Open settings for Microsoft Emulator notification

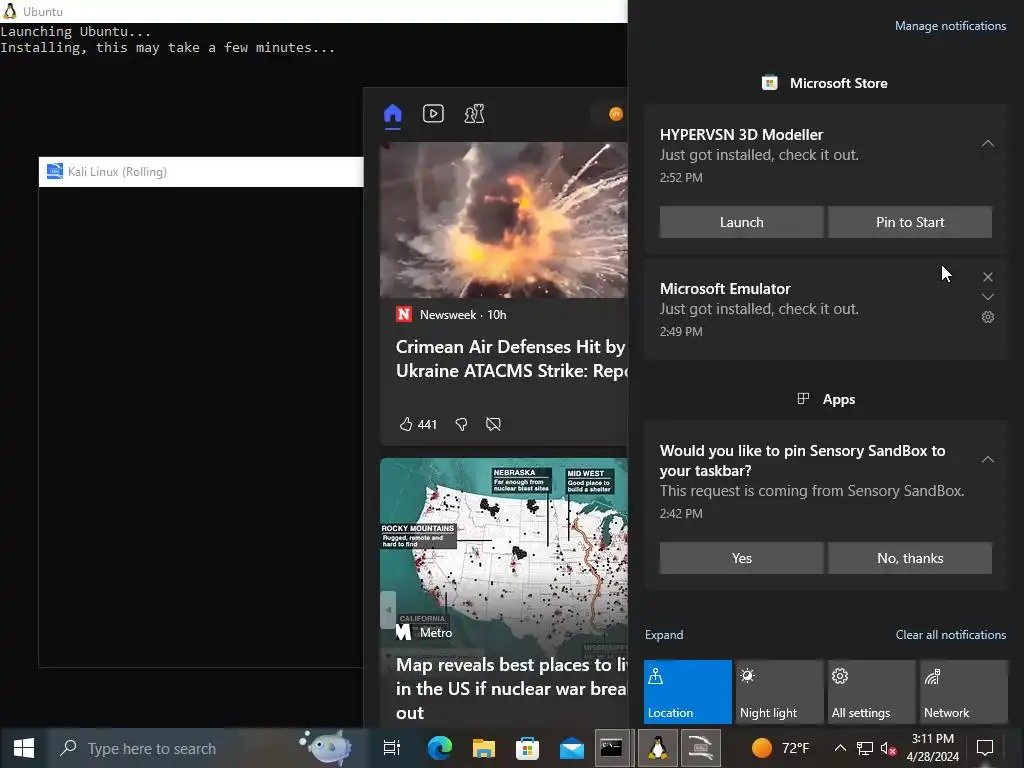click(x=987, y=317)
